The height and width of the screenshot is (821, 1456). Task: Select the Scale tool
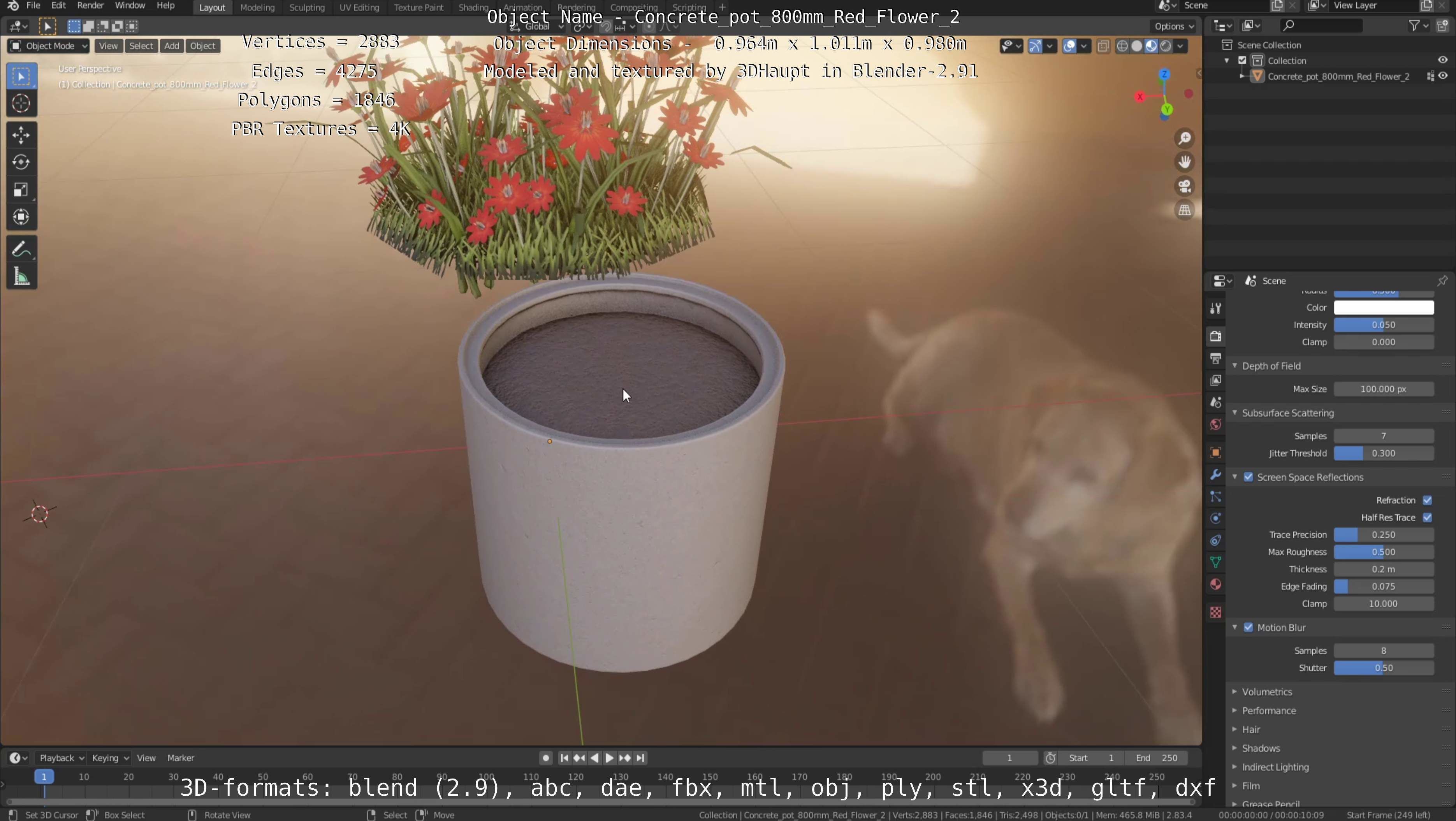tap(21, 190)
